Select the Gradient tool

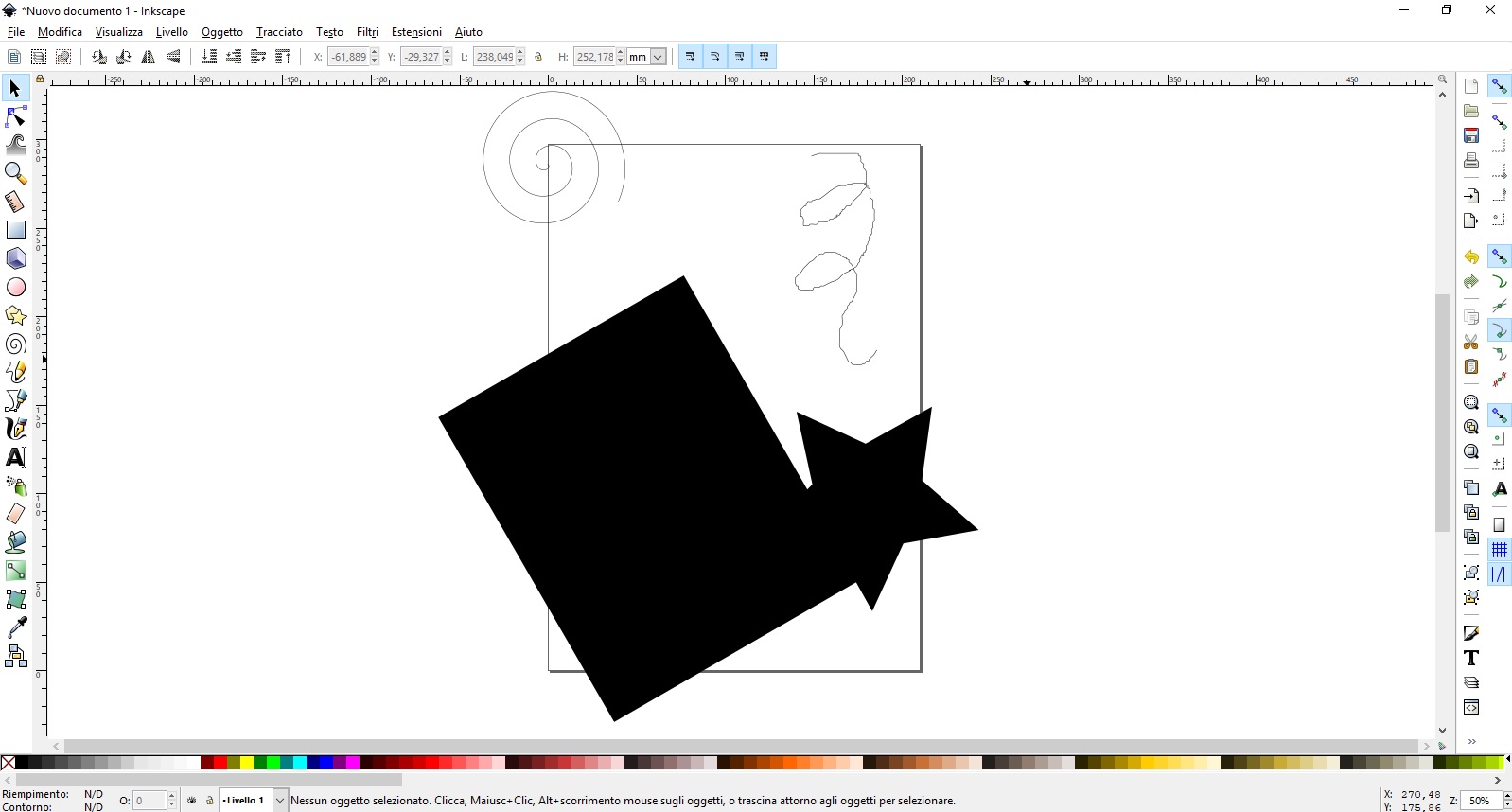[x=15, y=571]
